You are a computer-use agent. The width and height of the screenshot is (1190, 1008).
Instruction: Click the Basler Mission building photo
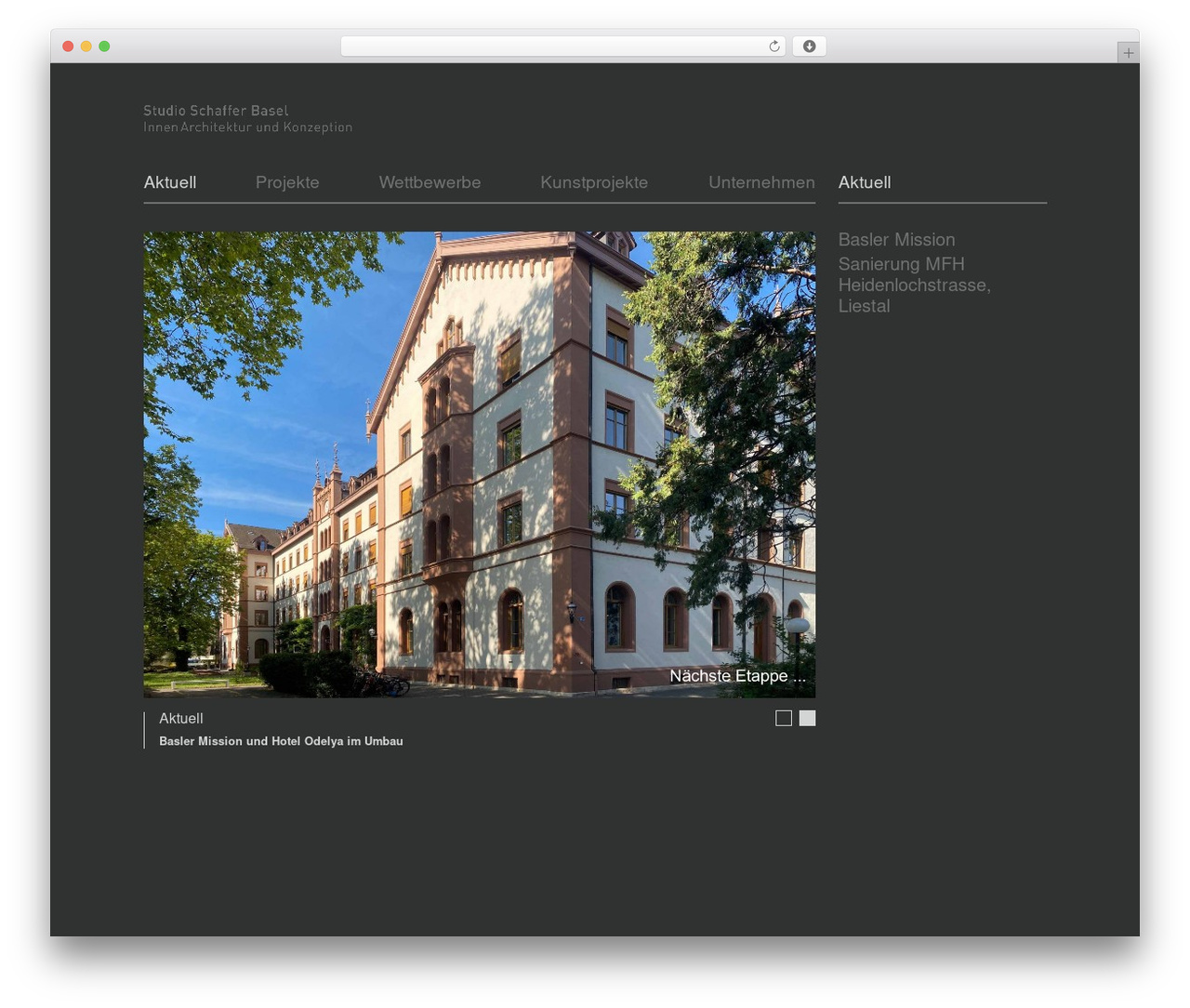[x=479, y=464]
